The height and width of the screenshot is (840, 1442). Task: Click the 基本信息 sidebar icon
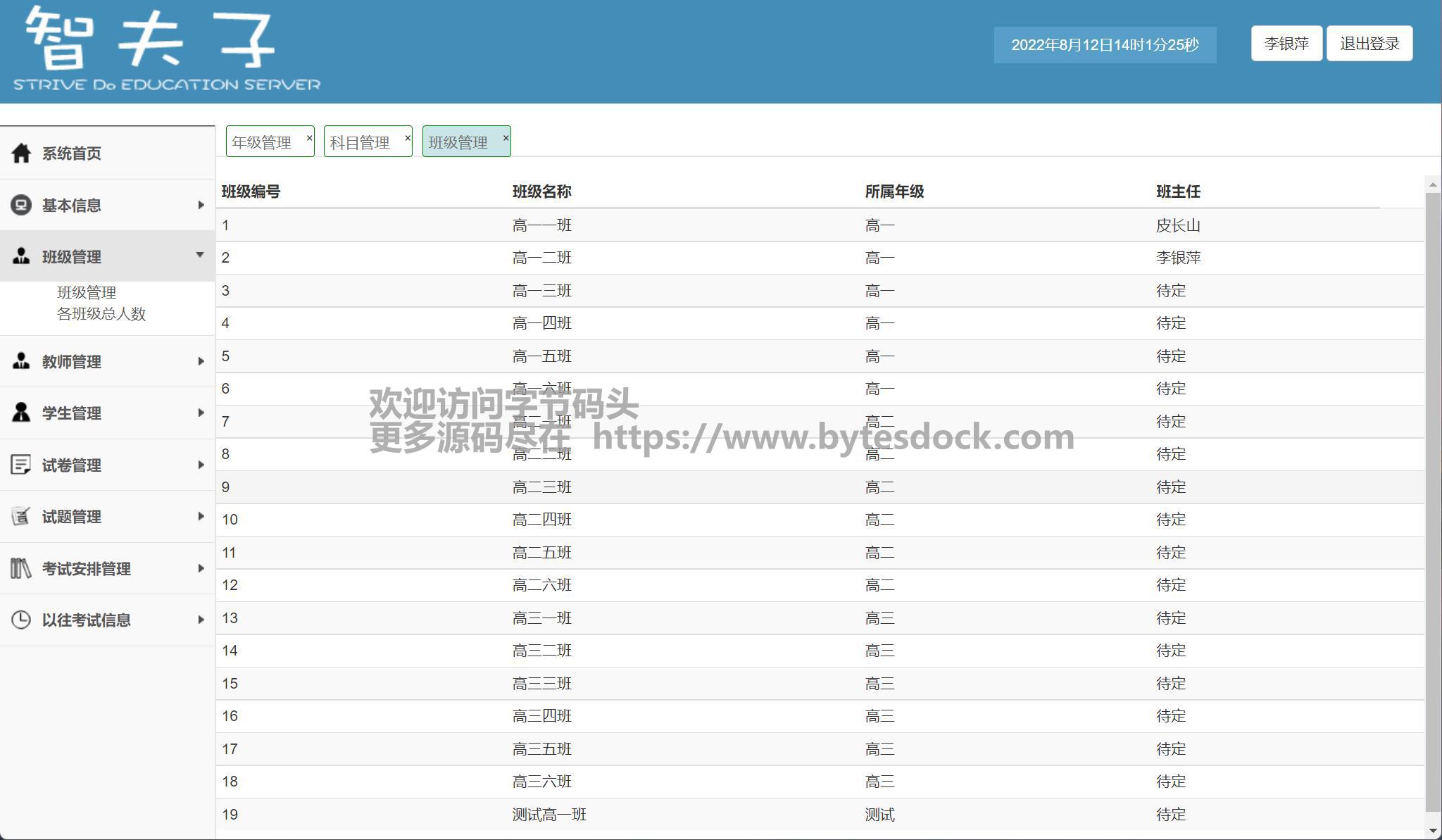pos(21,205)
